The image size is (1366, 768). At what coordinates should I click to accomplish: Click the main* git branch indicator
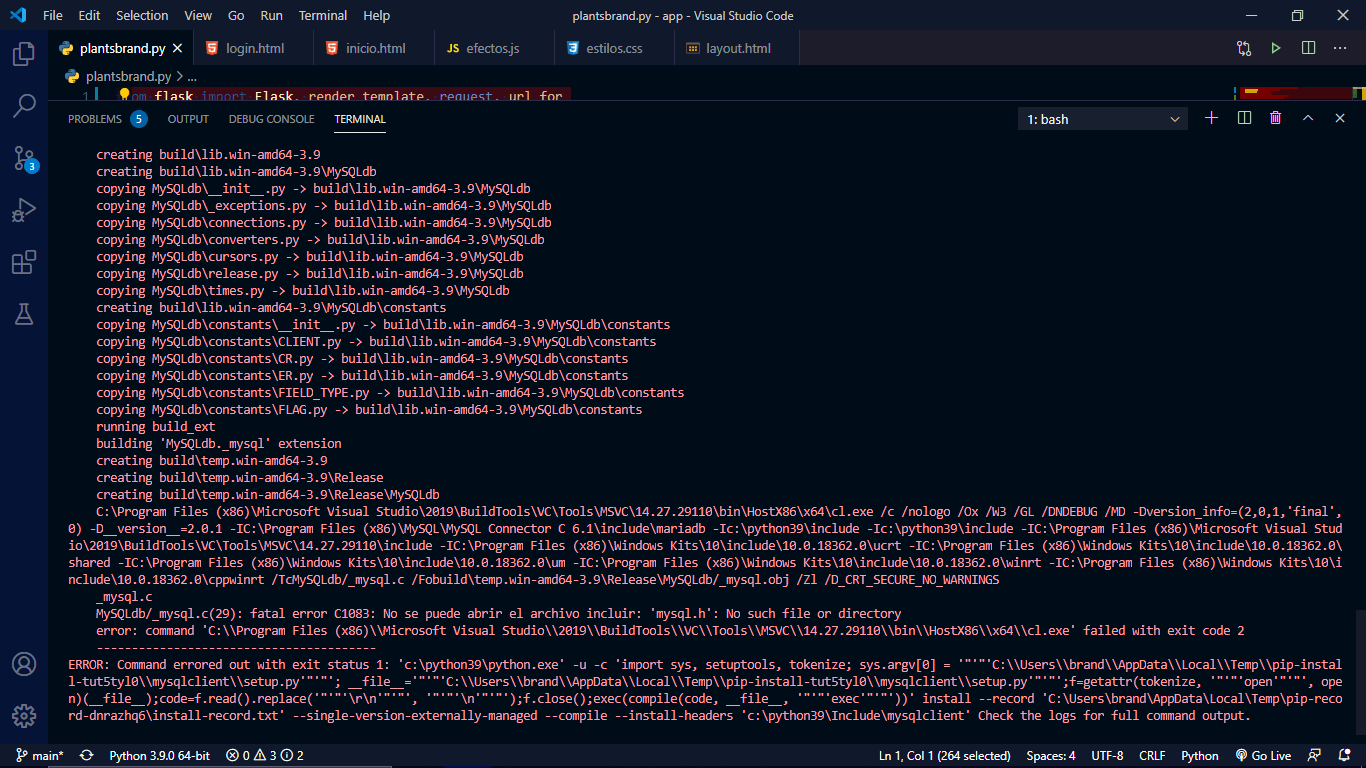(x=40, y=756)
